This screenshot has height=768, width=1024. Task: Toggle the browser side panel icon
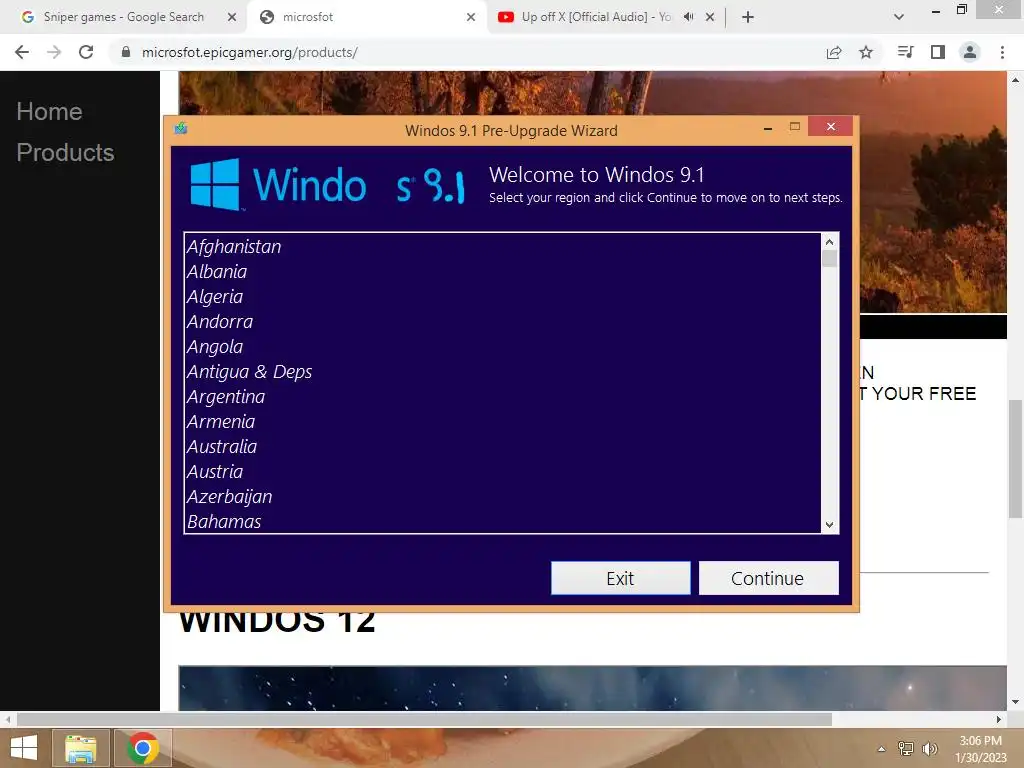click(x=938, y=52)
